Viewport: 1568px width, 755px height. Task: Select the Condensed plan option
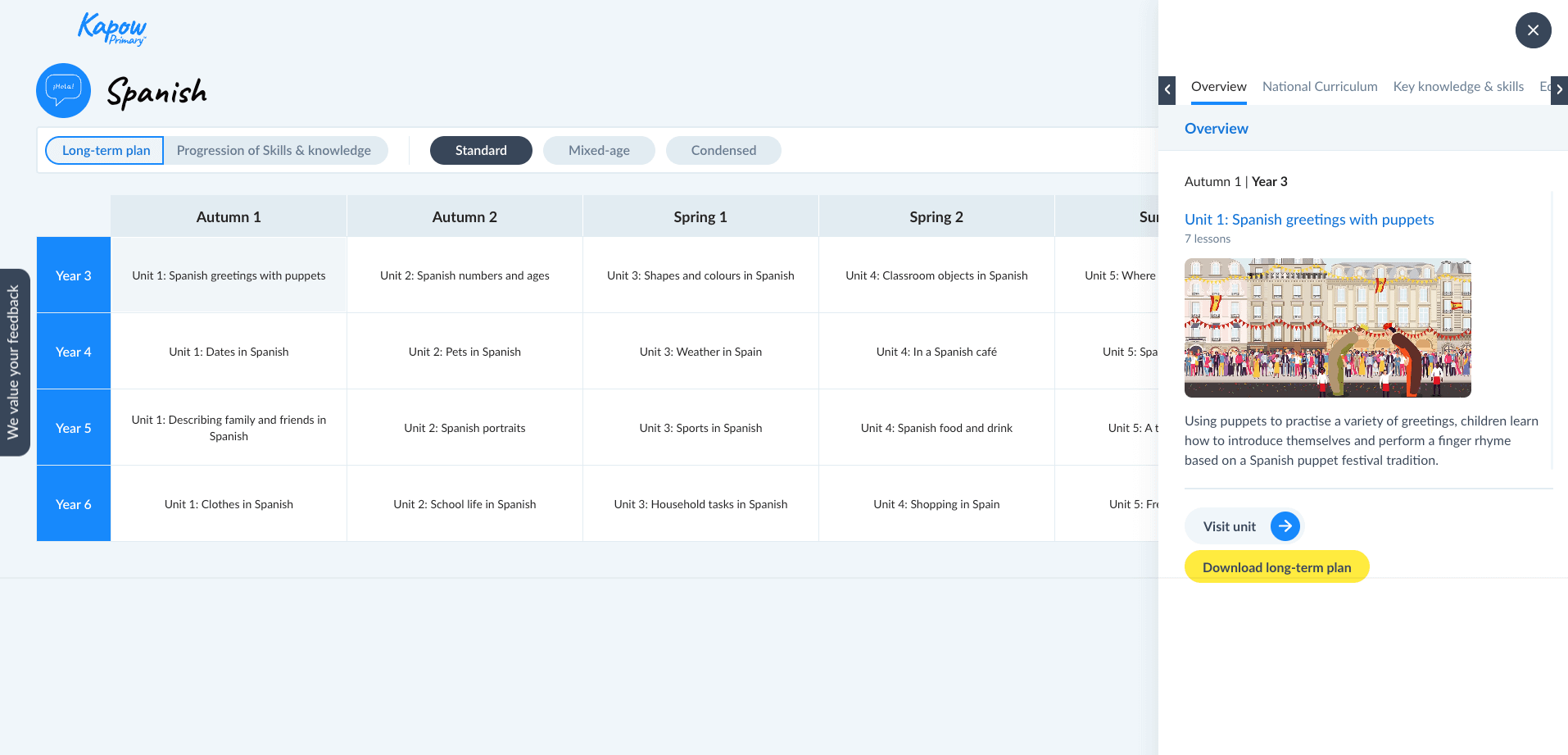click(x=723, y=151)
